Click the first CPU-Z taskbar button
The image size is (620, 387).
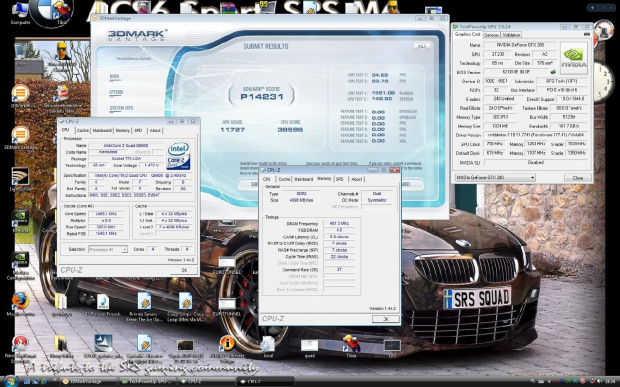tap(206, 381)
